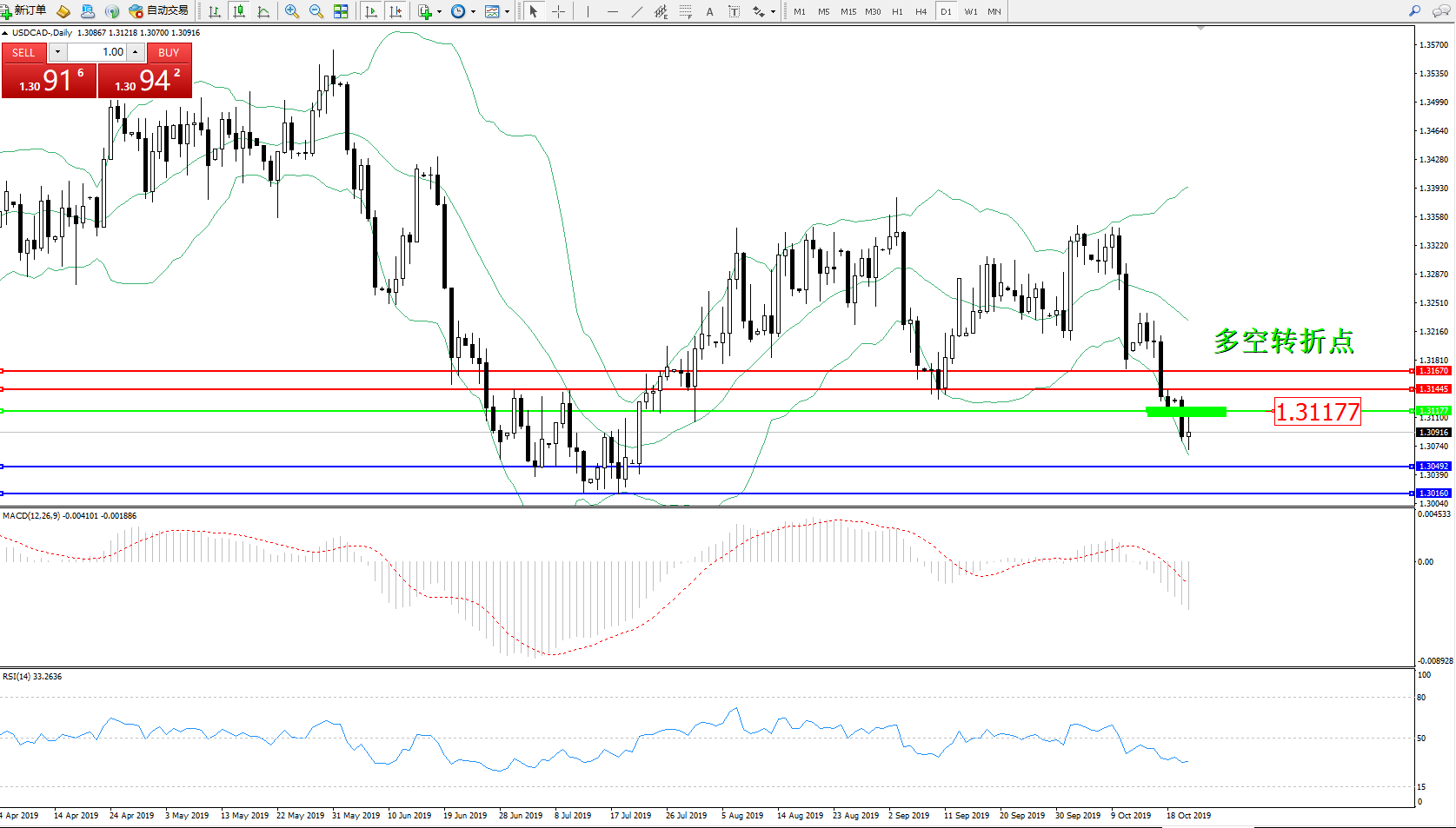This screenshot has height=828, width=1456.
Task: Select the horizontal line drawing tool
Action: click(613, 11)
